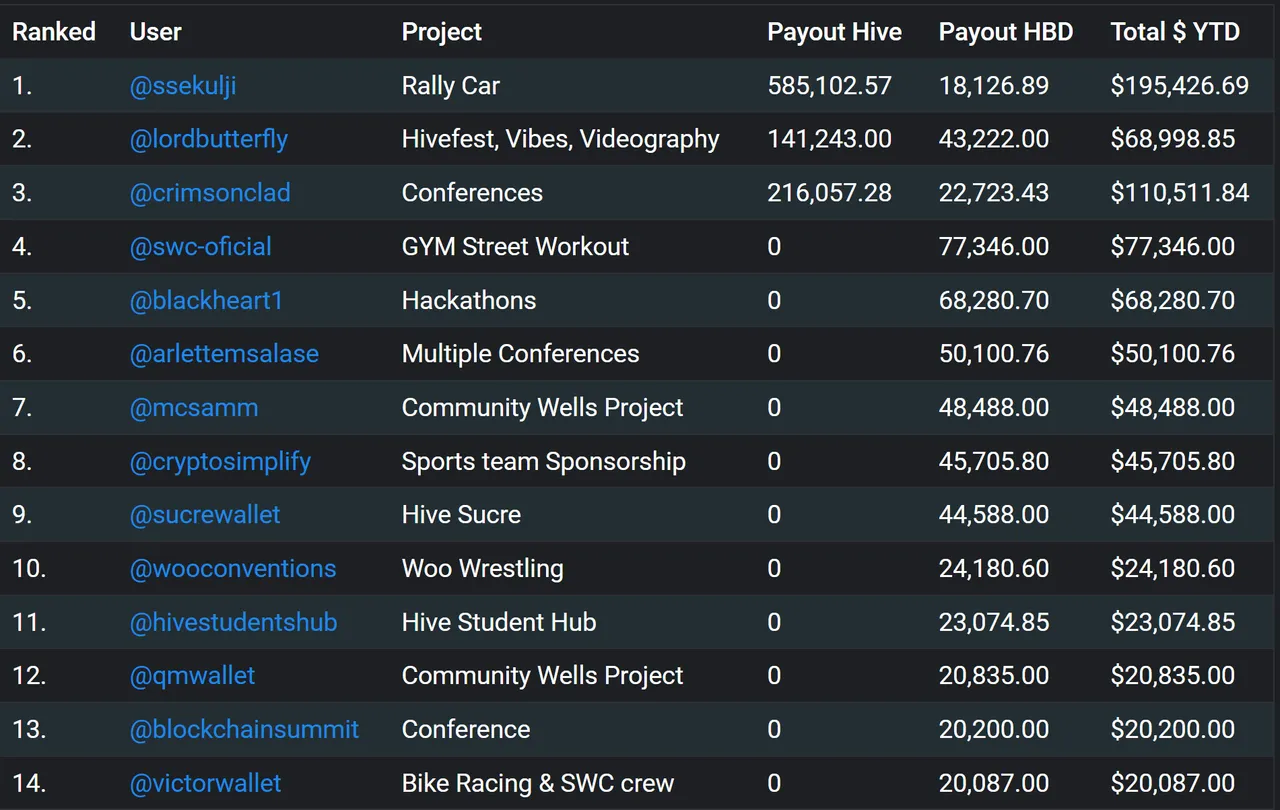The image size is (1280, 810).
Task: Open the @cryptosimplify user link
Action: point(220,461)
